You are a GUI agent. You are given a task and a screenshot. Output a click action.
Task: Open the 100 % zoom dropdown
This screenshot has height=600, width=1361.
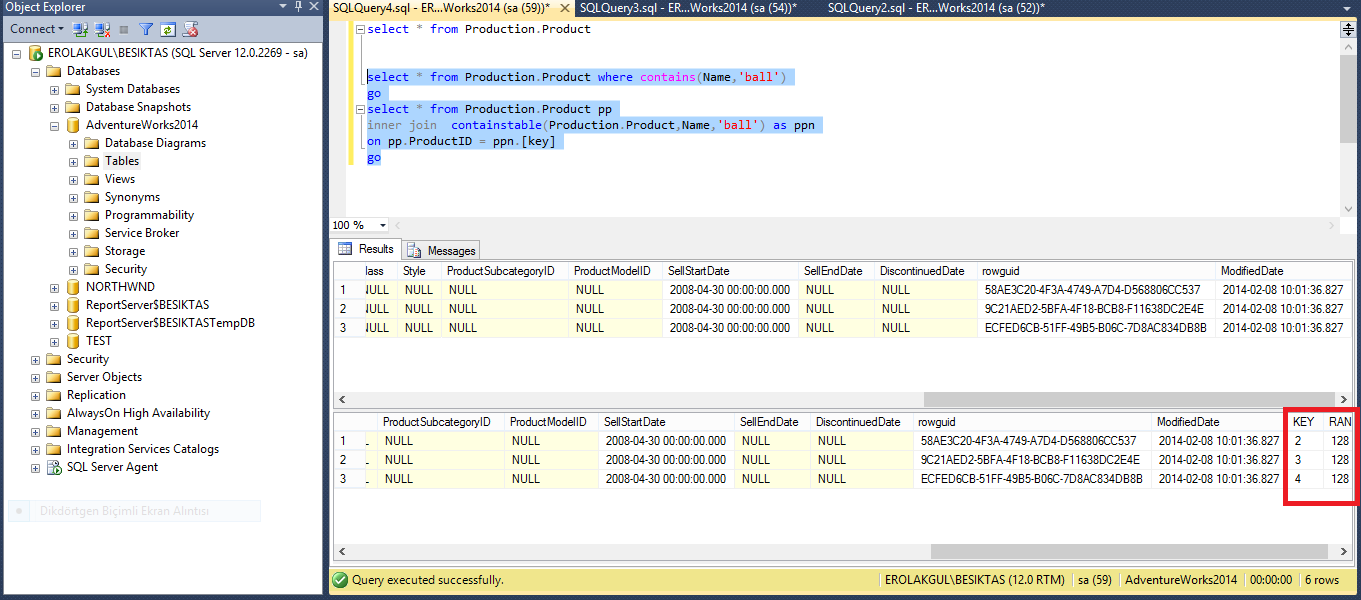click(x=384, y=226)
